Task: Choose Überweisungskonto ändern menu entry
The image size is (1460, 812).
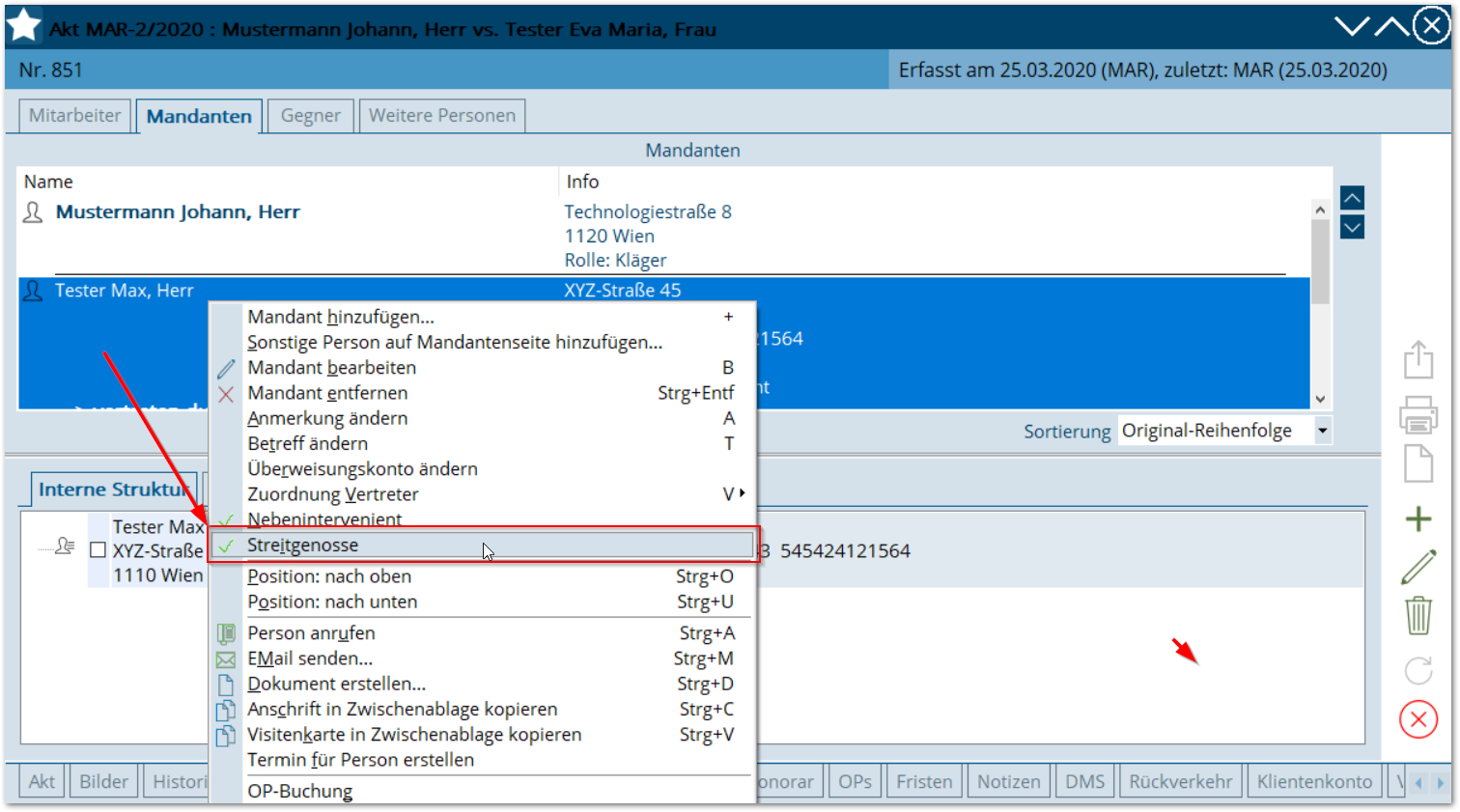Action: tap(483, 469)
